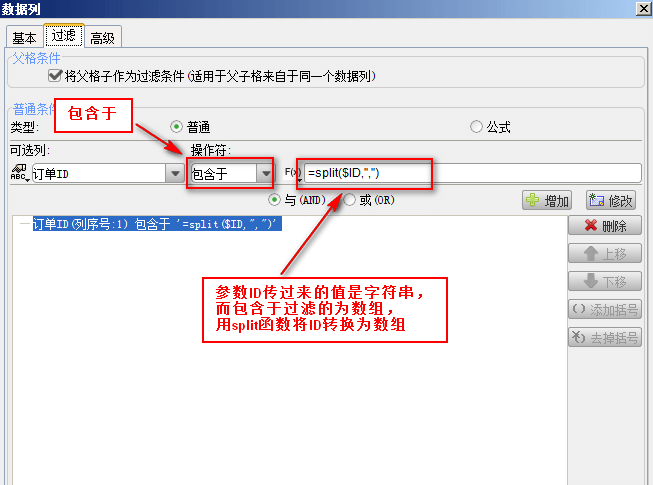Click the ABC column type icon
The image size is (653, 485).
pyautogui.click(x=19, y=172)
